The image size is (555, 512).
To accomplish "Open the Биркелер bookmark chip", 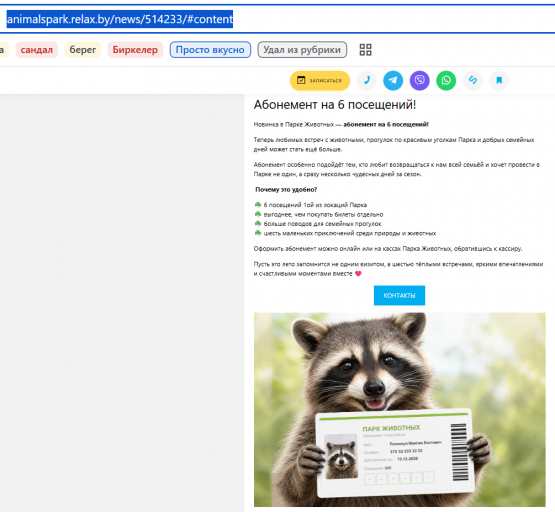I will (x=135, y=50).
